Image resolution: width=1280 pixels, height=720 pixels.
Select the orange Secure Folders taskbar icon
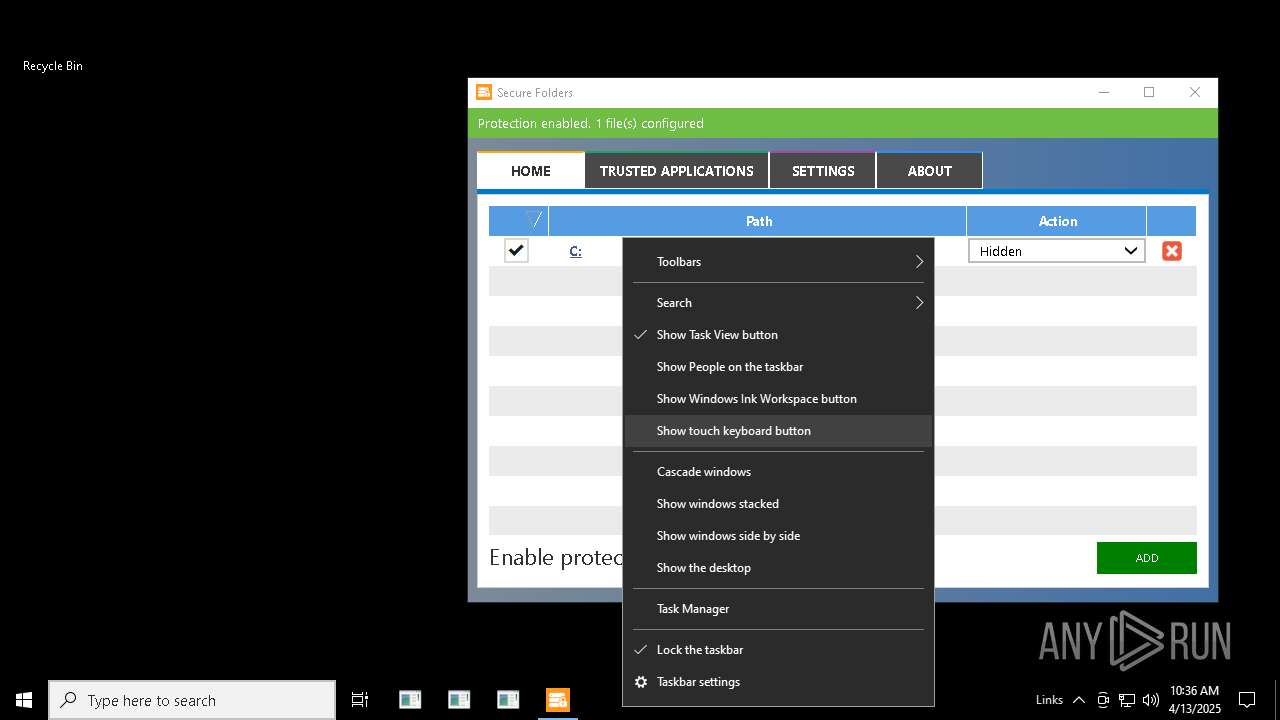click(x=558, y=700)
